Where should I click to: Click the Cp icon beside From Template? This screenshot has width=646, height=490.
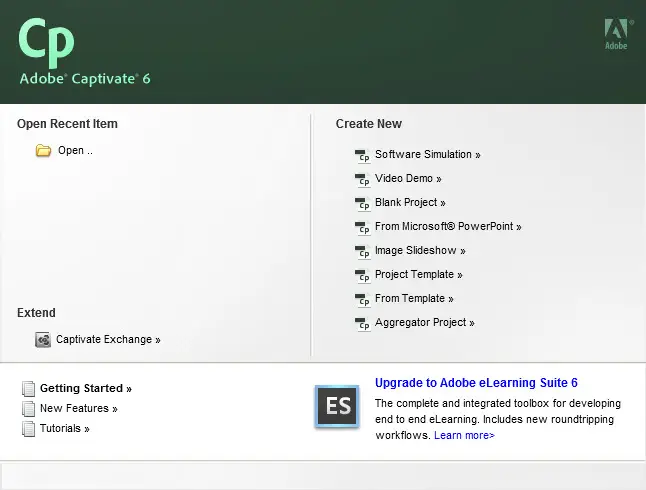click(363, 300)
